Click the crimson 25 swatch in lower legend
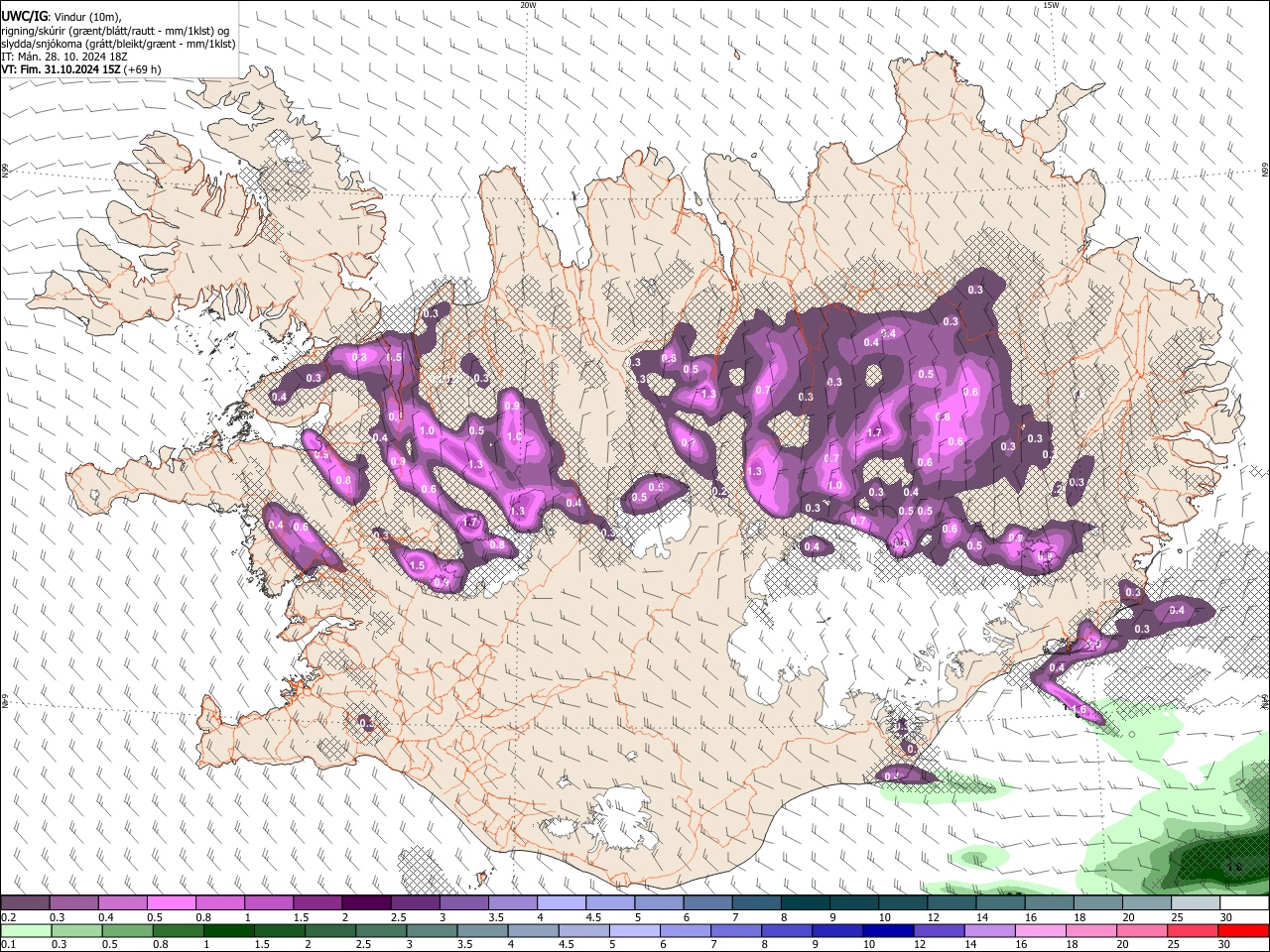Viewport: 1270px width, 952px height. (x=1194, y=931)
